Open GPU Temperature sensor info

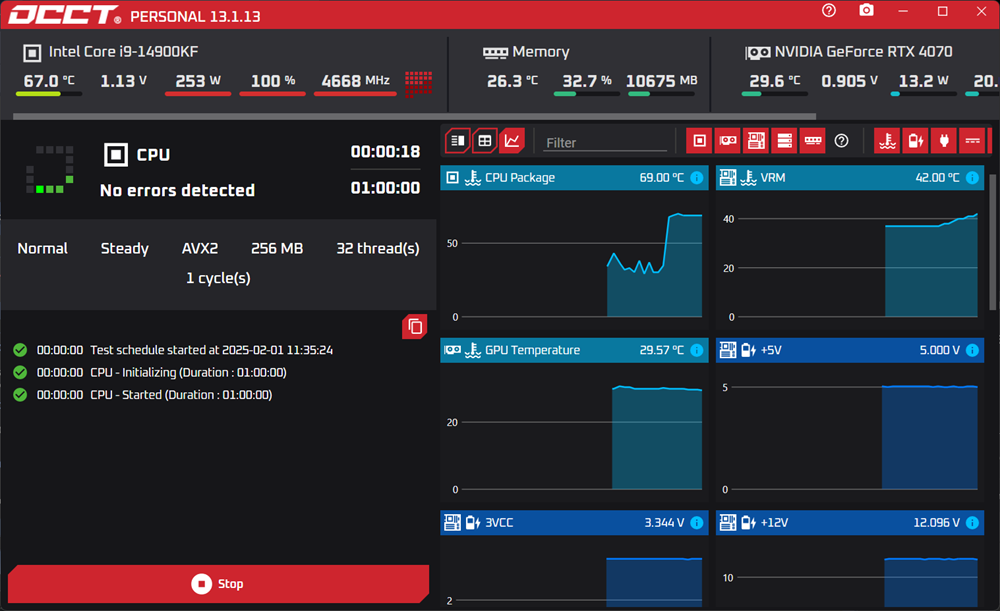tap(696, 350)
